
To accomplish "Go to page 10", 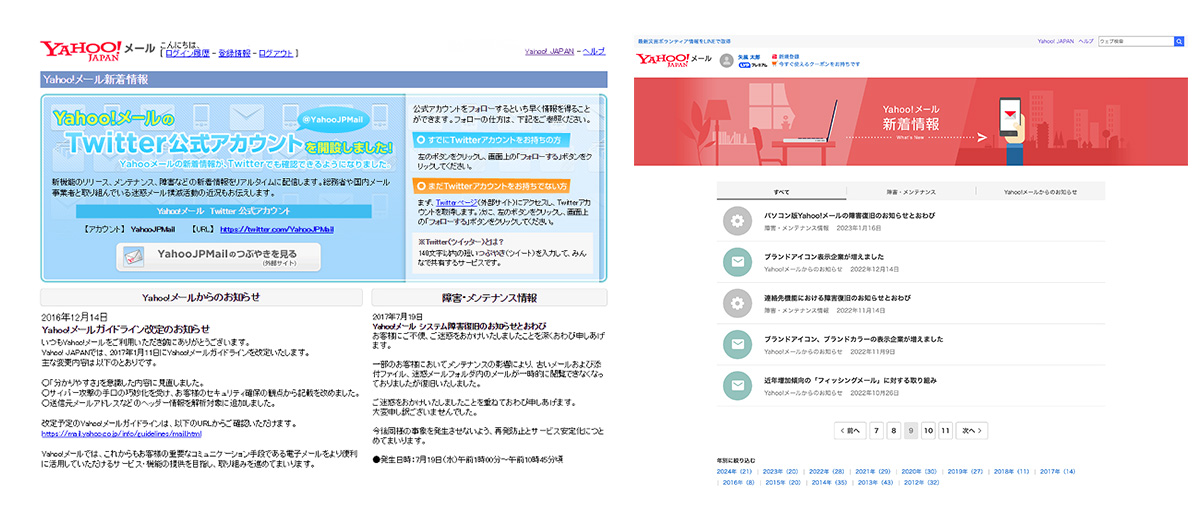I will pos(928,431).
